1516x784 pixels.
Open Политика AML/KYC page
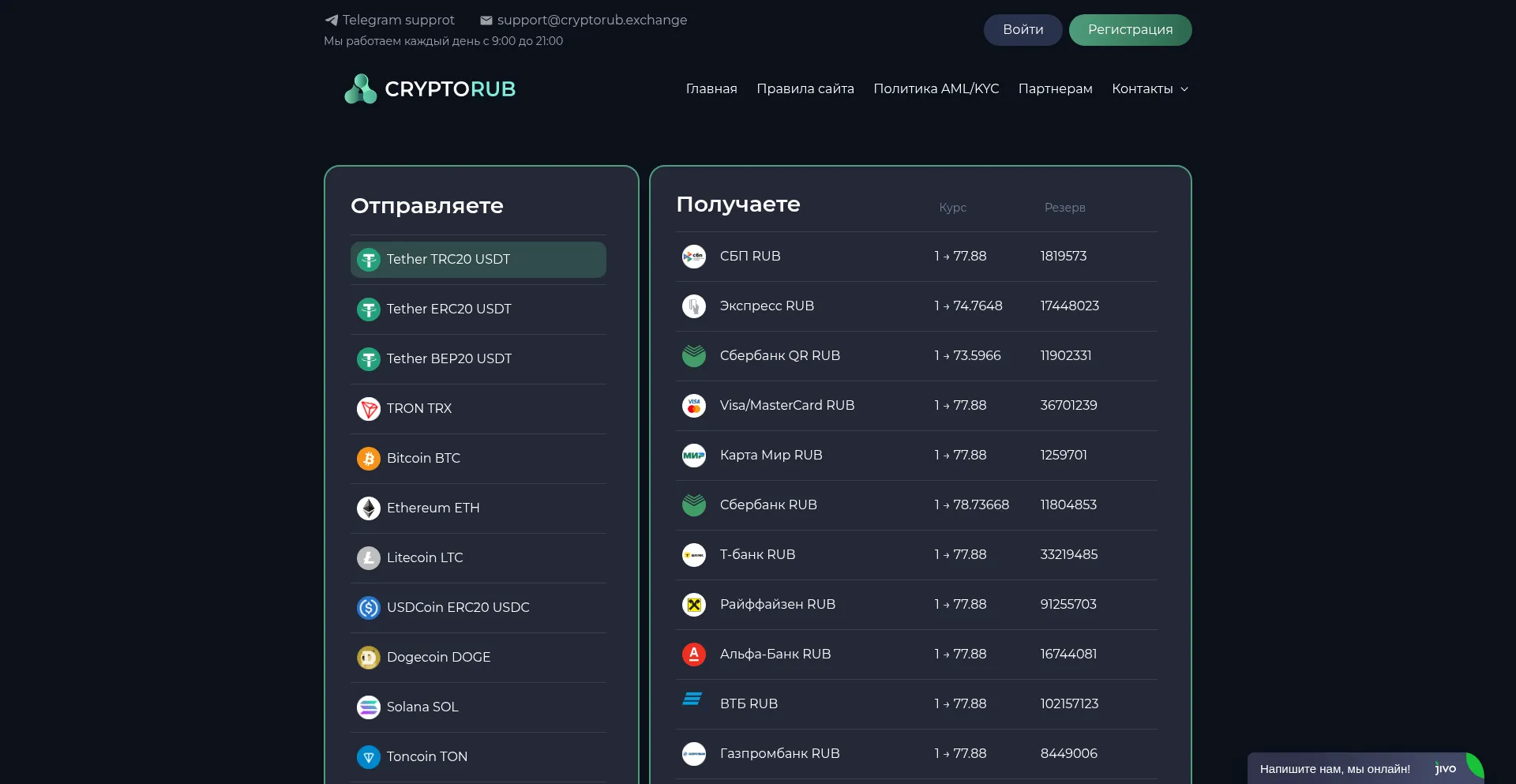coord(936,88)
